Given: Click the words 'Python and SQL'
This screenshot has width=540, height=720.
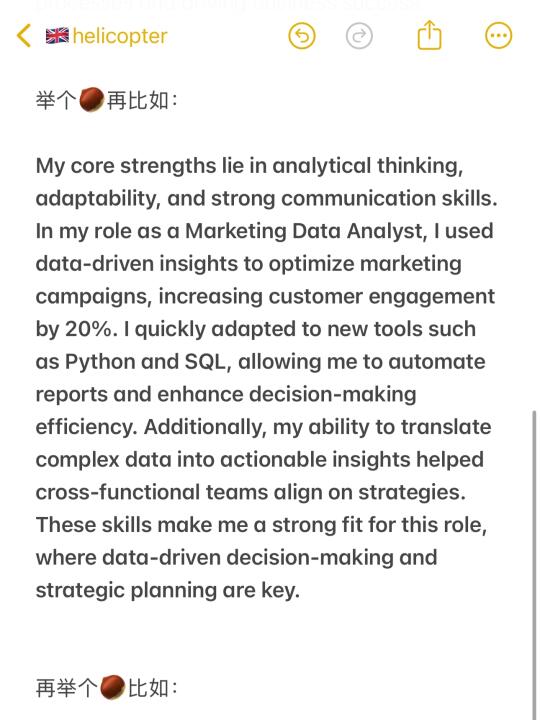Looking at the screenshot, I should [145, 362].
